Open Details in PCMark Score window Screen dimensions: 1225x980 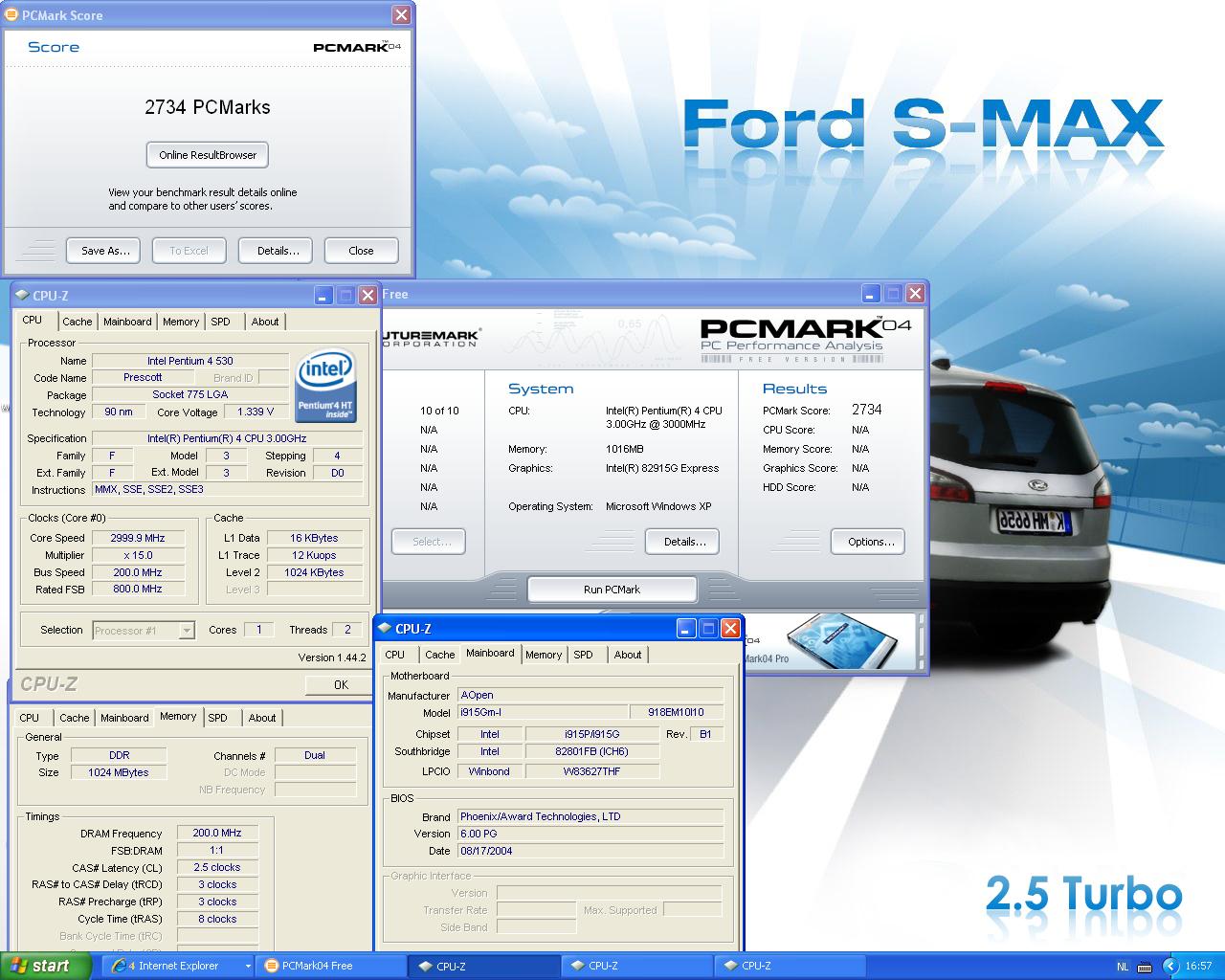(x=277, y=251)
